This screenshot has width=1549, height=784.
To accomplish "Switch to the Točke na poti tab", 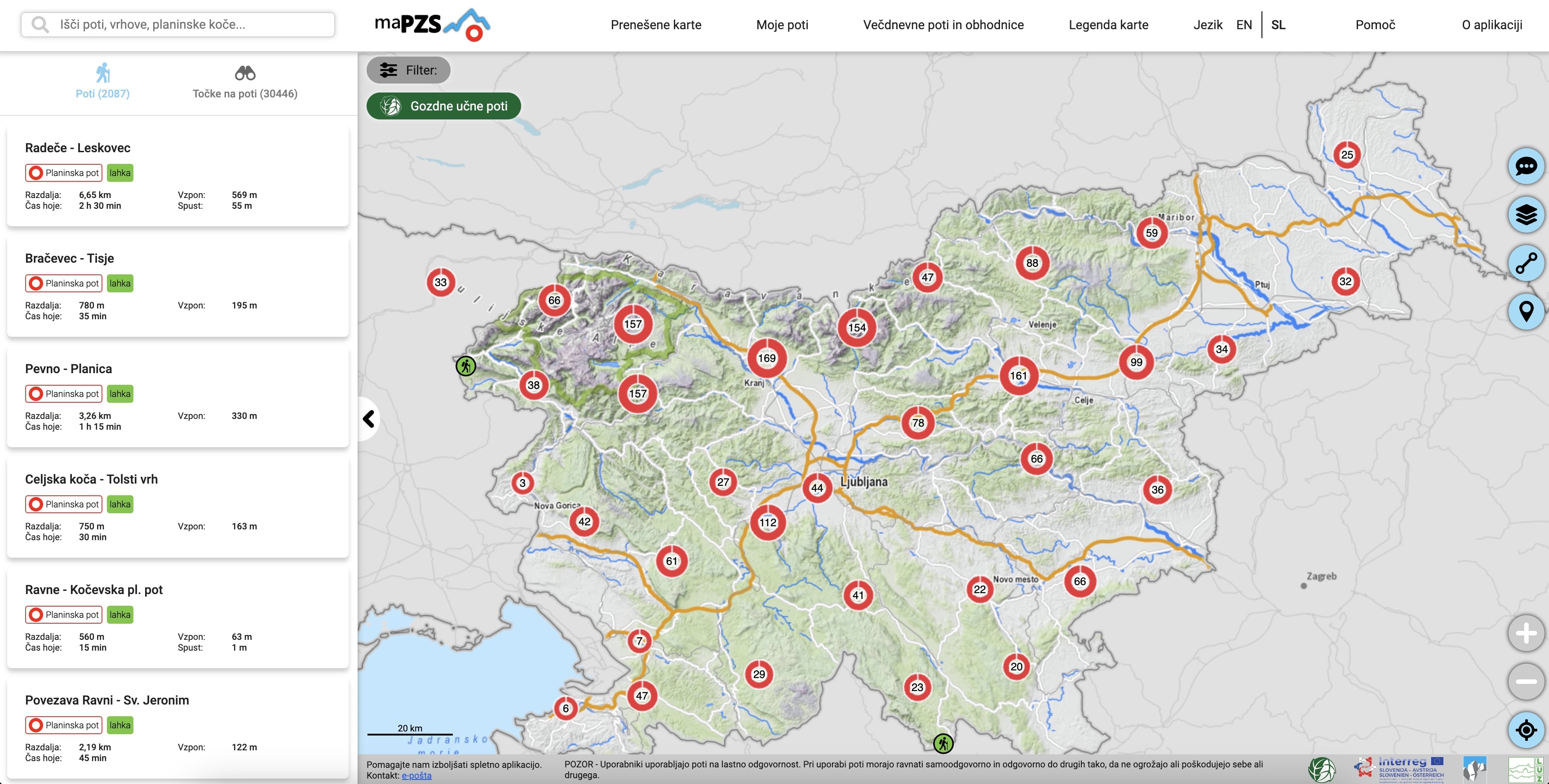I will pos(244,94).
